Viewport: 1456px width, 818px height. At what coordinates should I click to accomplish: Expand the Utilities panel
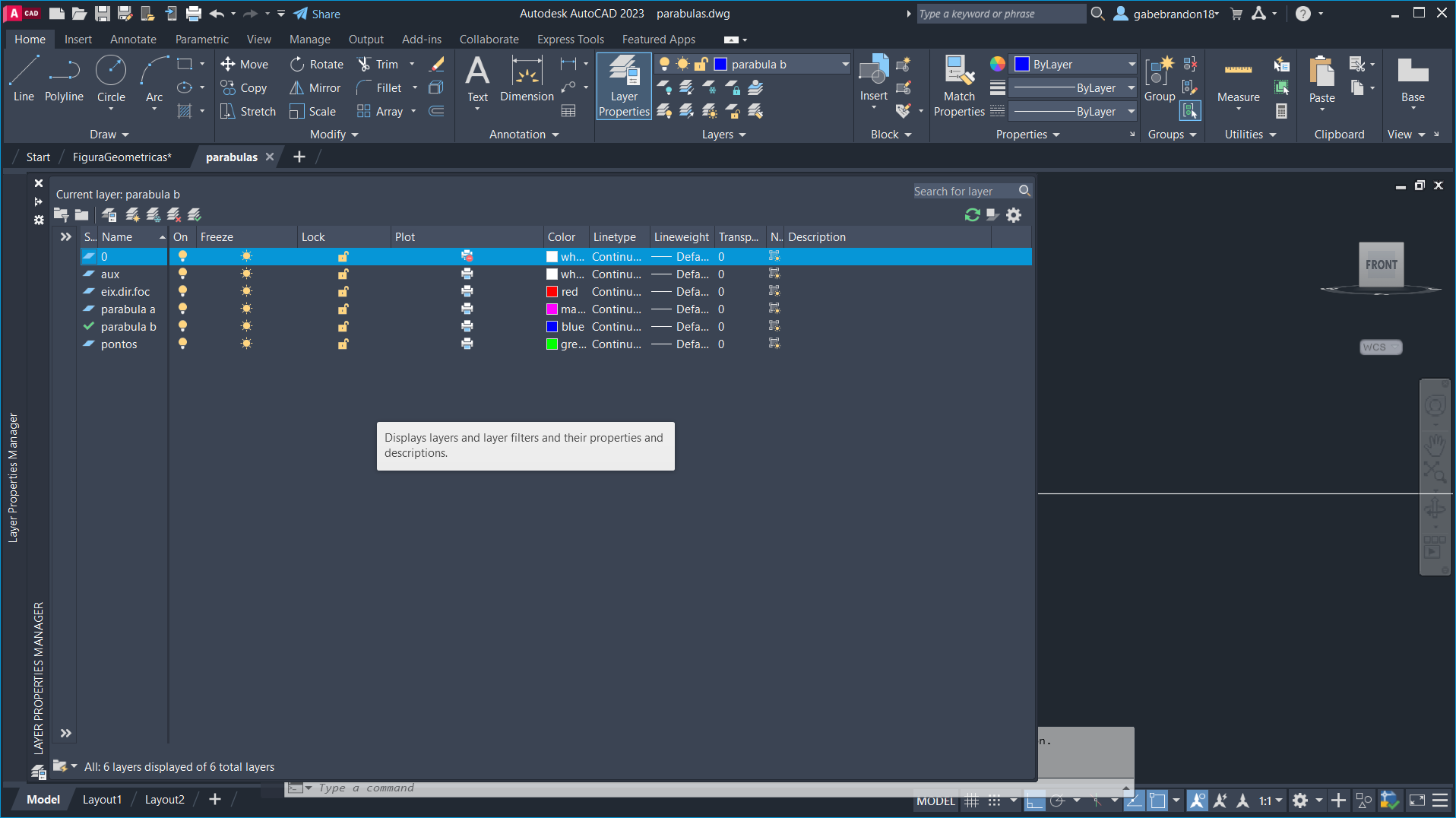[x=1250, y=135]
